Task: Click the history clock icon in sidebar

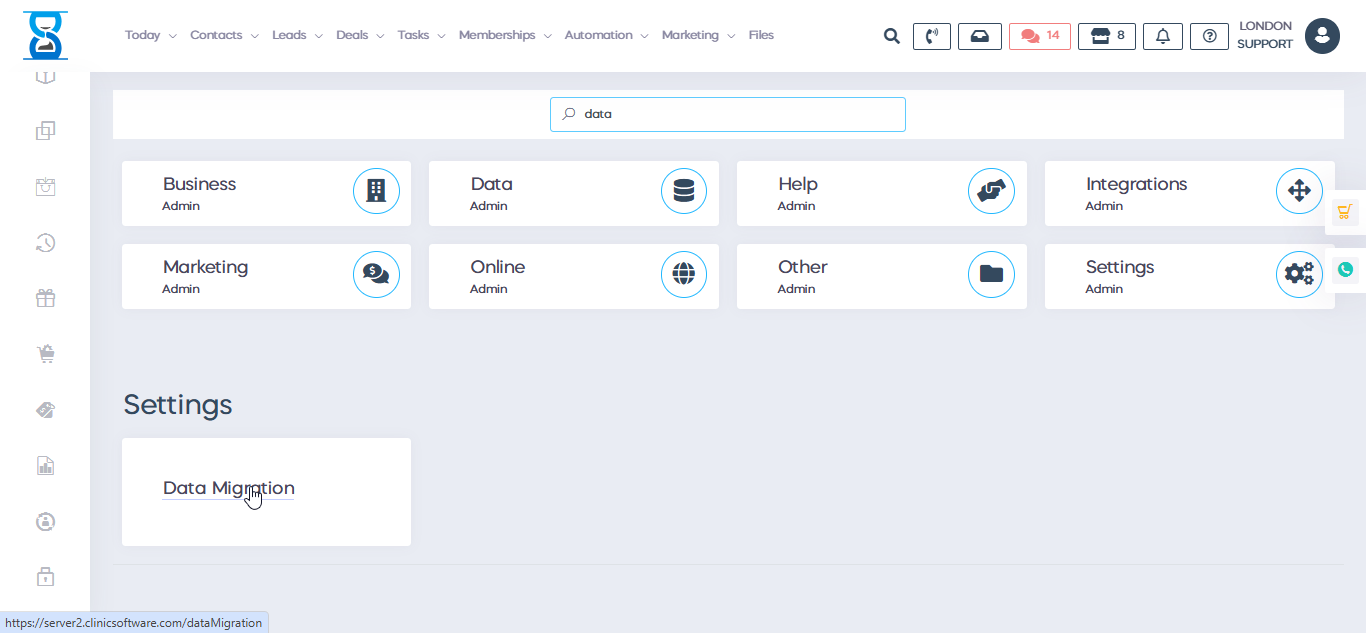Action: pos(45,242)
